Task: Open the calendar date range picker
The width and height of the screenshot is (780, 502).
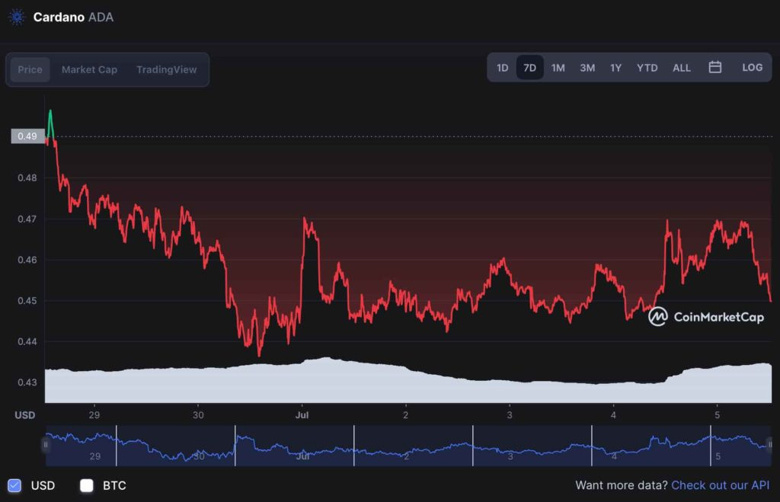Action: coord(715,67)
